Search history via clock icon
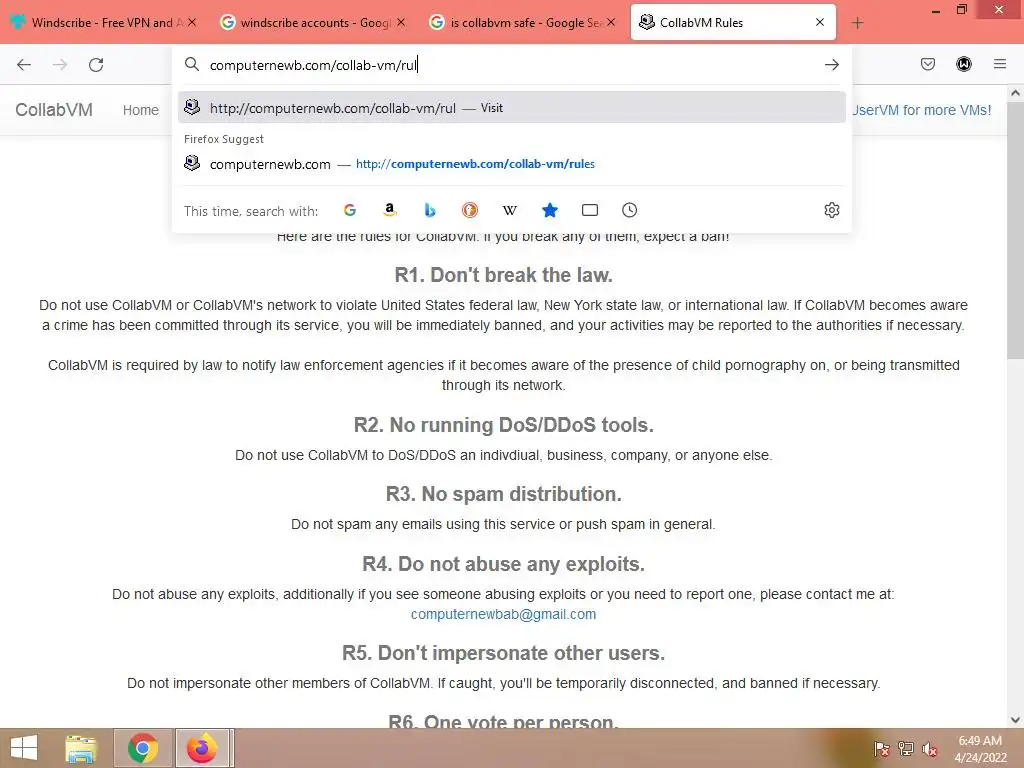1024x768 pixels. tap(630, 210)
